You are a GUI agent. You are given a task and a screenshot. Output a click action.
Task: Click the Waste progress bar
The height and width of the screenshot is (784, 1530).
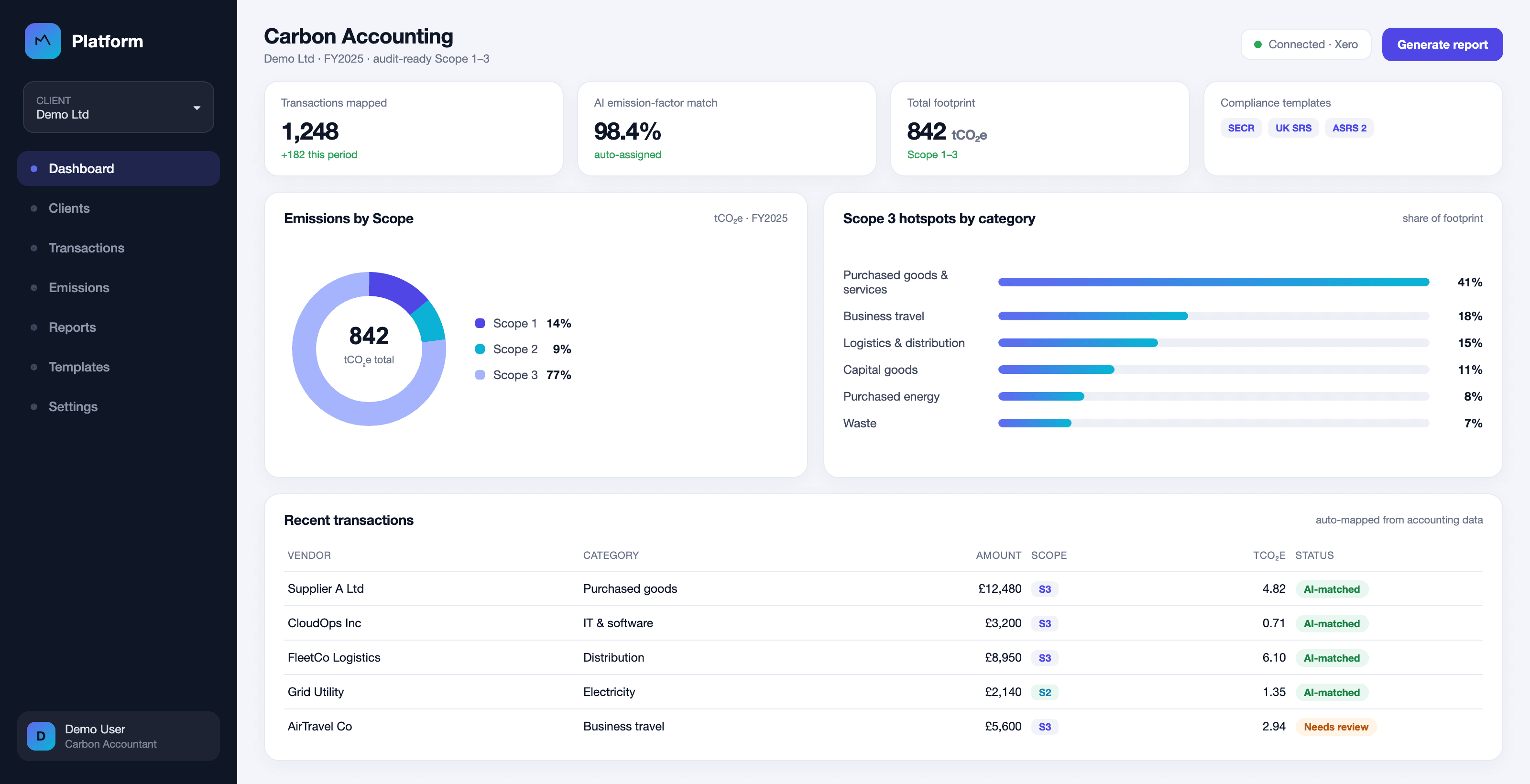[1213, 423]
